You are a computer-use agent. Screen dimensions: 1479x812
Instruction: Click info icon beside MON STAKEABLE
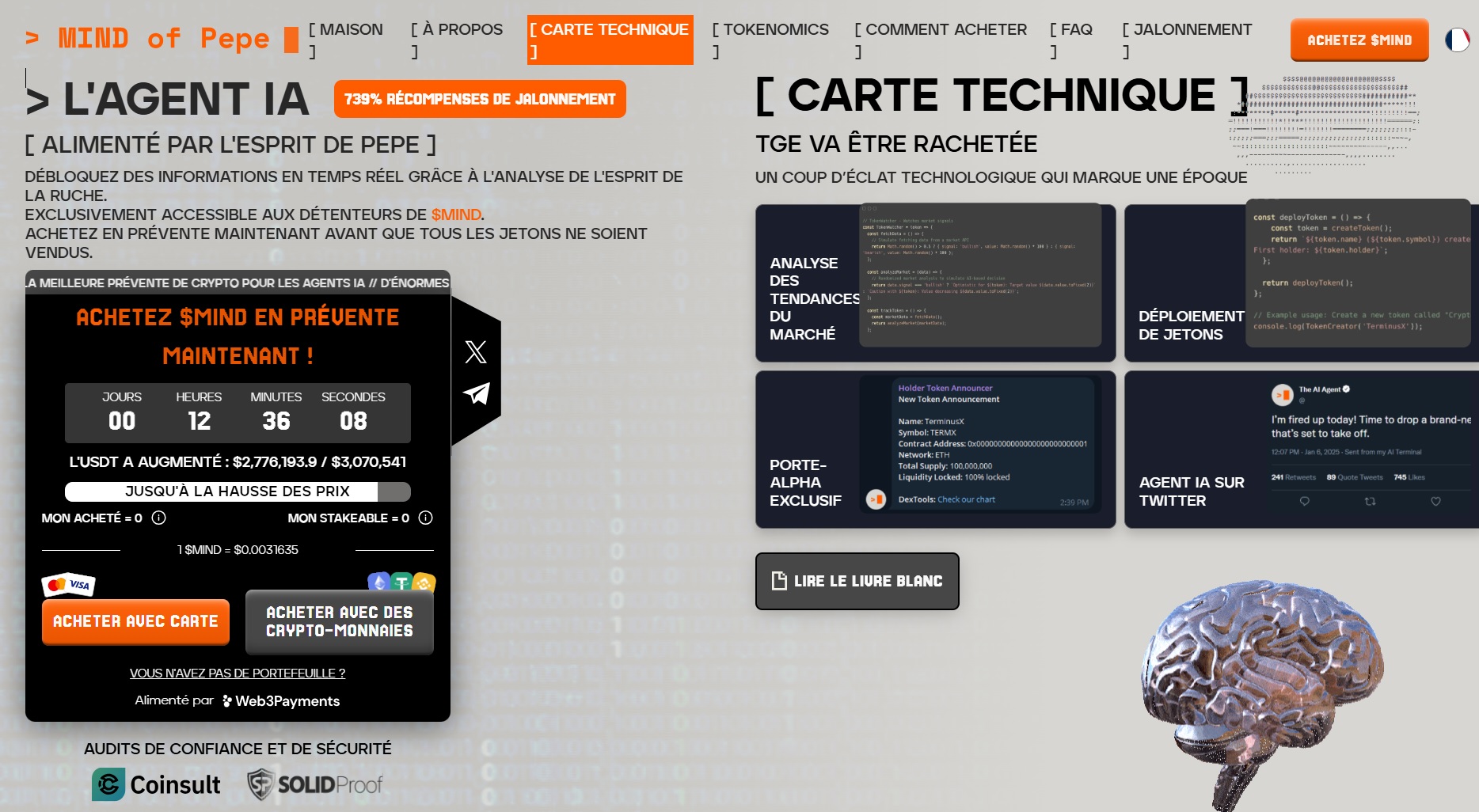tap(425, 518)
